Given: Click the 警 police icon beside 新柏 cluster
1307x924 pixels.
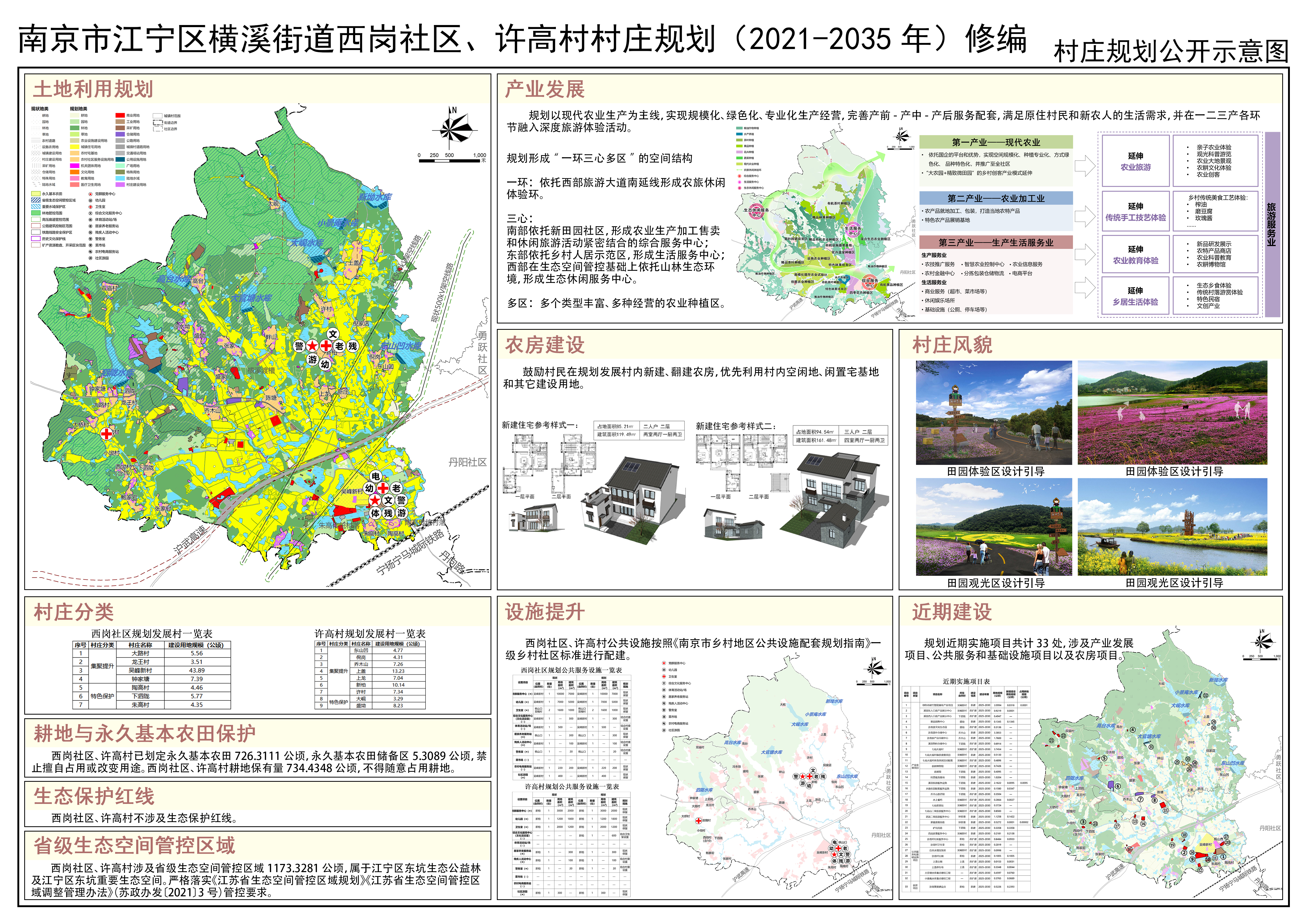Looking at the screenshot, I should point(300,346).
